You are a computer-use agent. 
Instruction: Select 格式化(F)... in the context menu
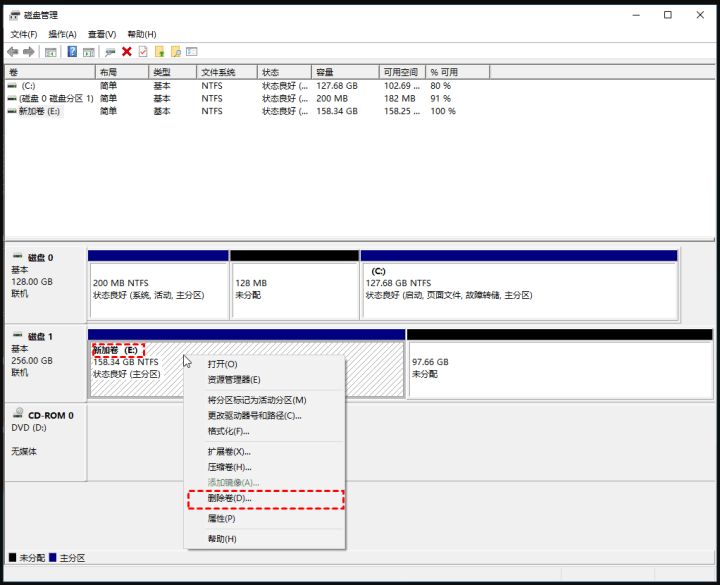(228, 431)
